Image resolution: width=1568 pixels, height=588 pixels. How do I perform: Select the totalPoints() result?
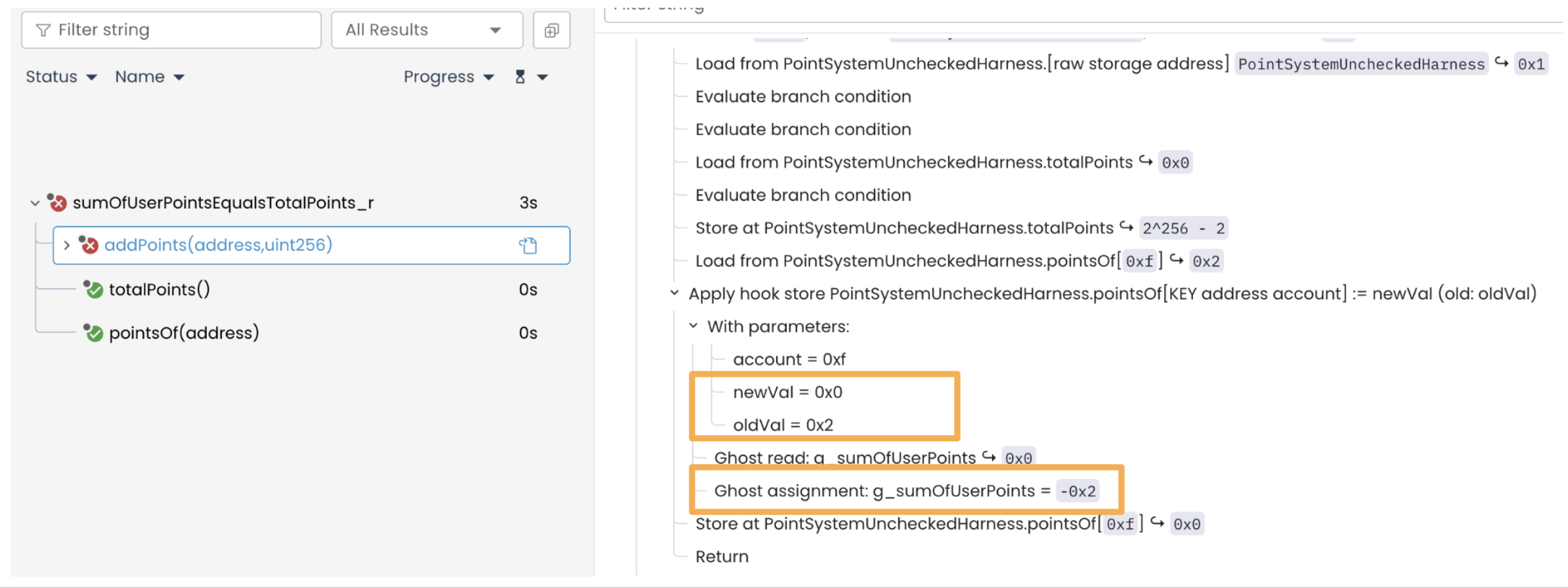coord(160,289)
